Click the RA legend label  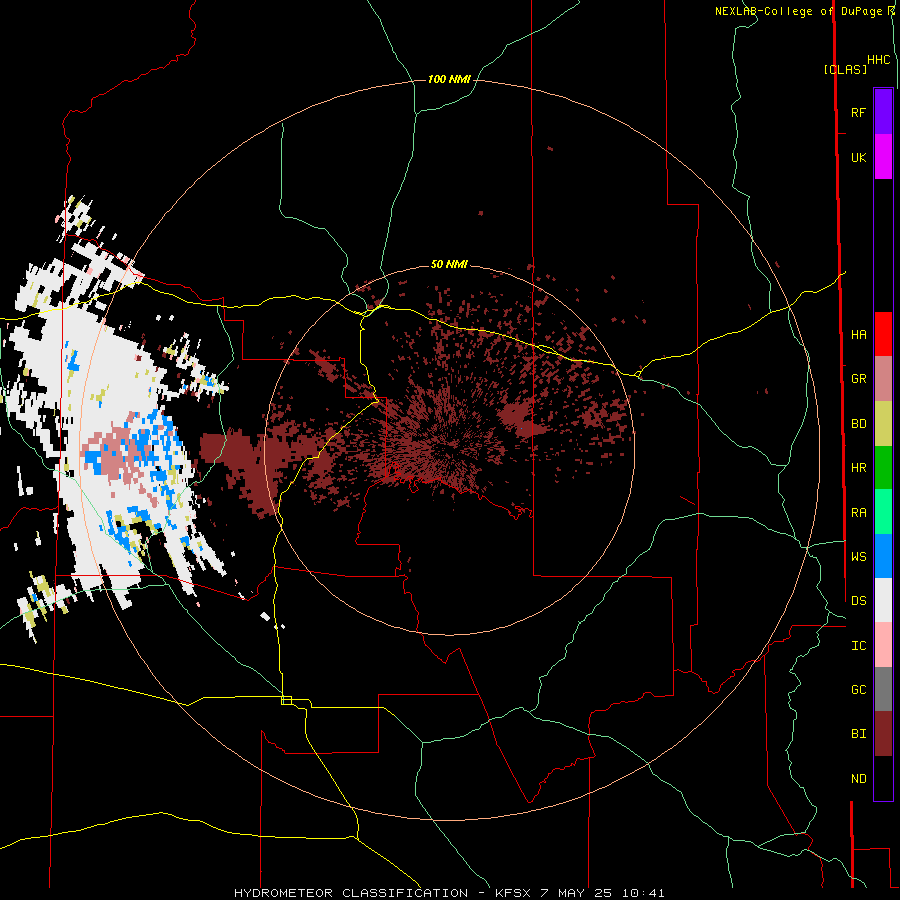(x=858, y=512)
